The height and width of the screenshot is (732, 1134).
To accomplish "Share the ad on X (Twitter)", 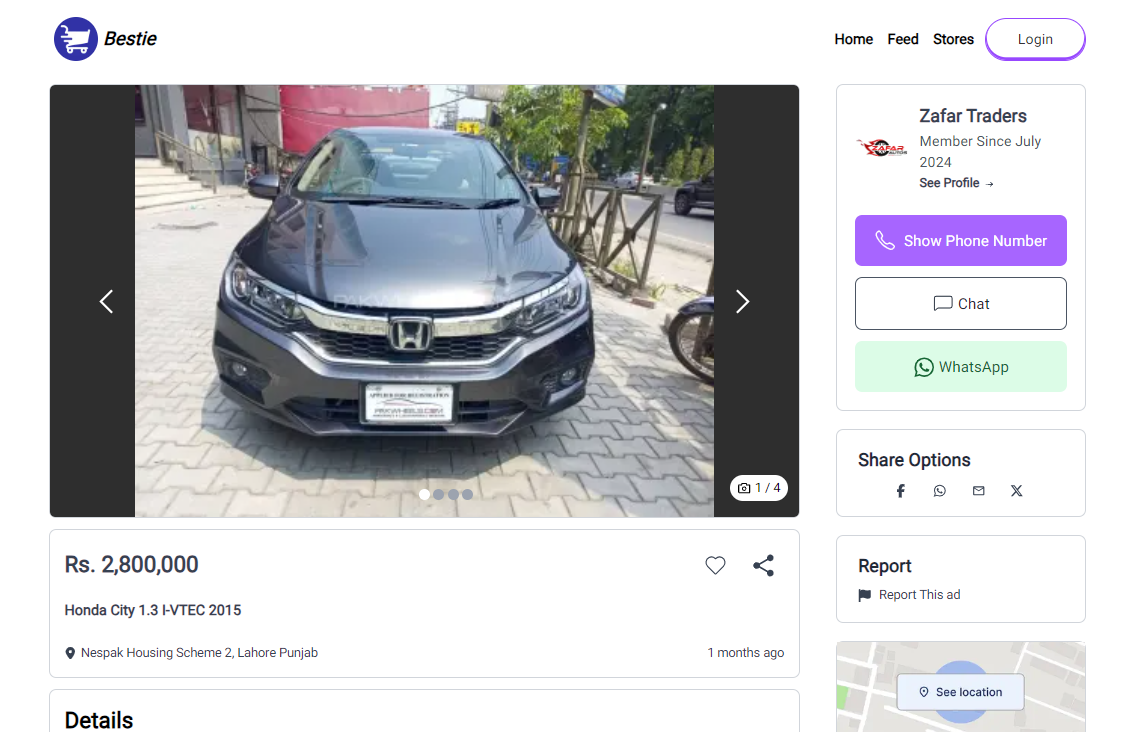I will pos(1016,491).
